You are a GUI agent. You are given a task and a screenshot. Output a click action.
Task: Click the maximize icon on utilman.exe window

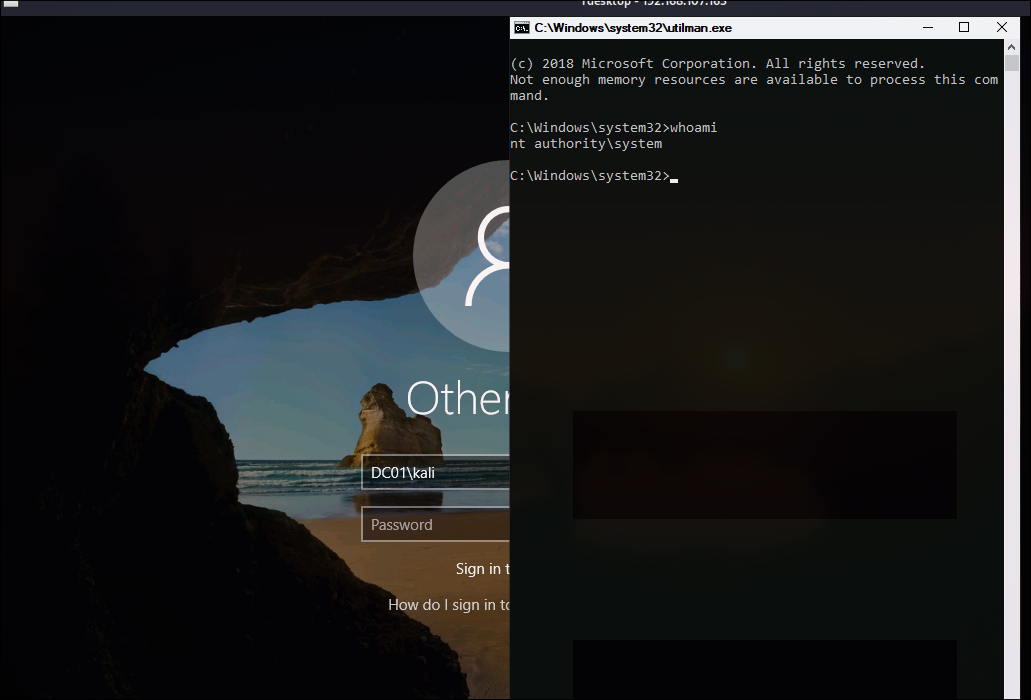(964, 27)
